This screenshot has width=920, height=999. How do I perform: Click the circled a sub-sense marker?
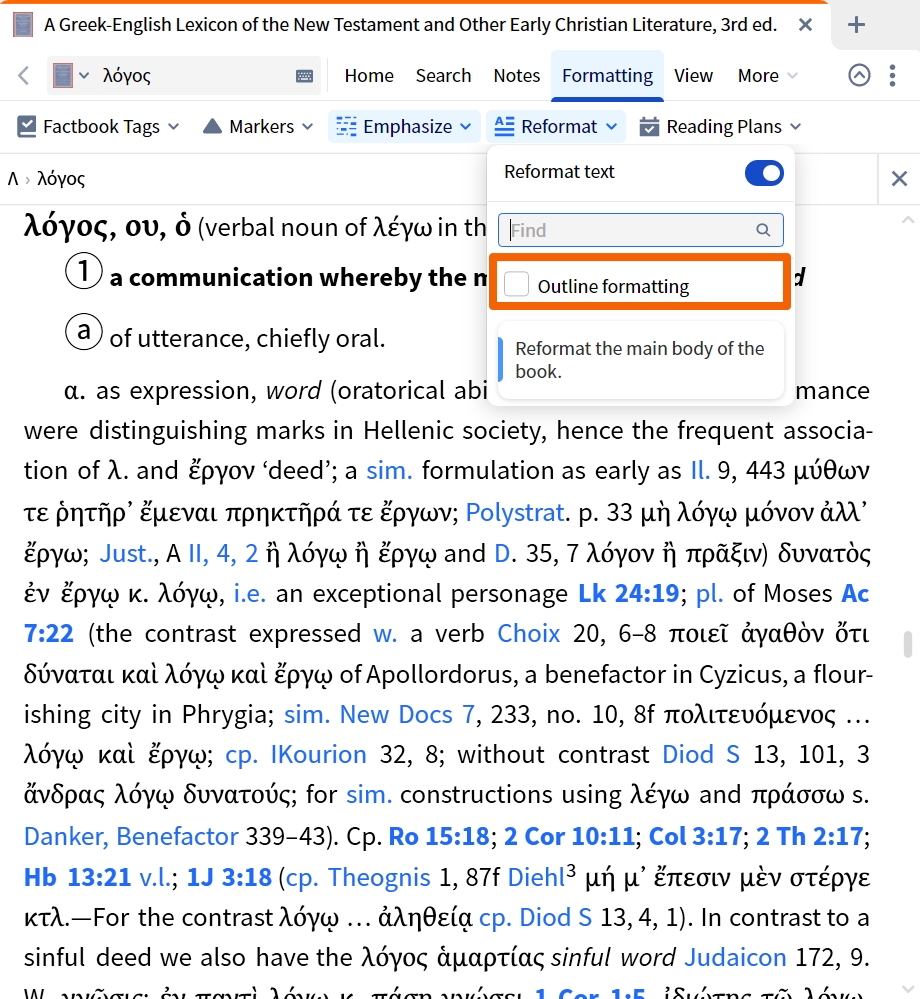(x=84, y=331)
